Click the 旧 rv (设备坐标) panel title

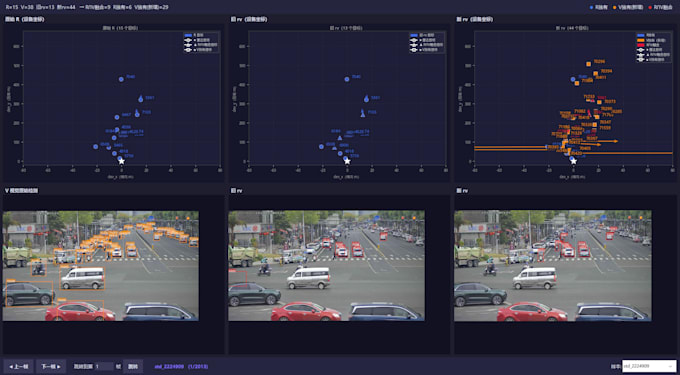click(x=249, y=20)
